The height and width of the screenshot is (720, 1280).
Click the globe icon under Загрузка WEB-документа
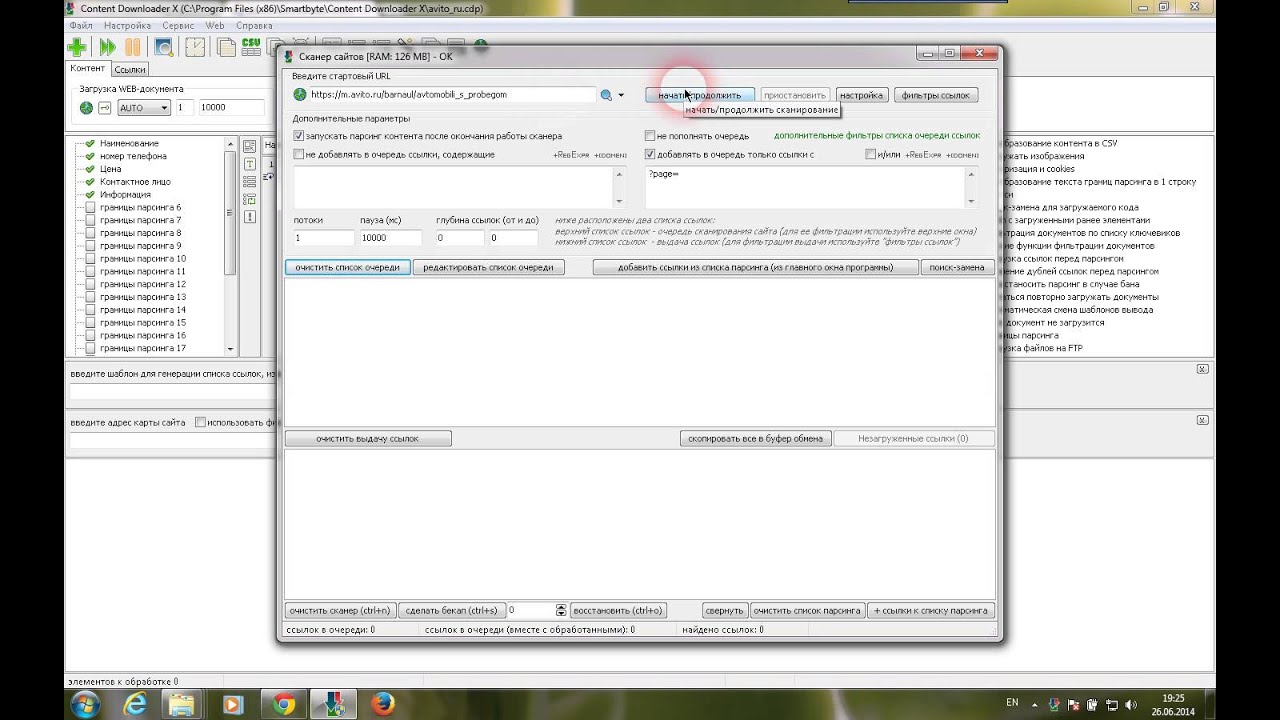[x=87, y=107]
